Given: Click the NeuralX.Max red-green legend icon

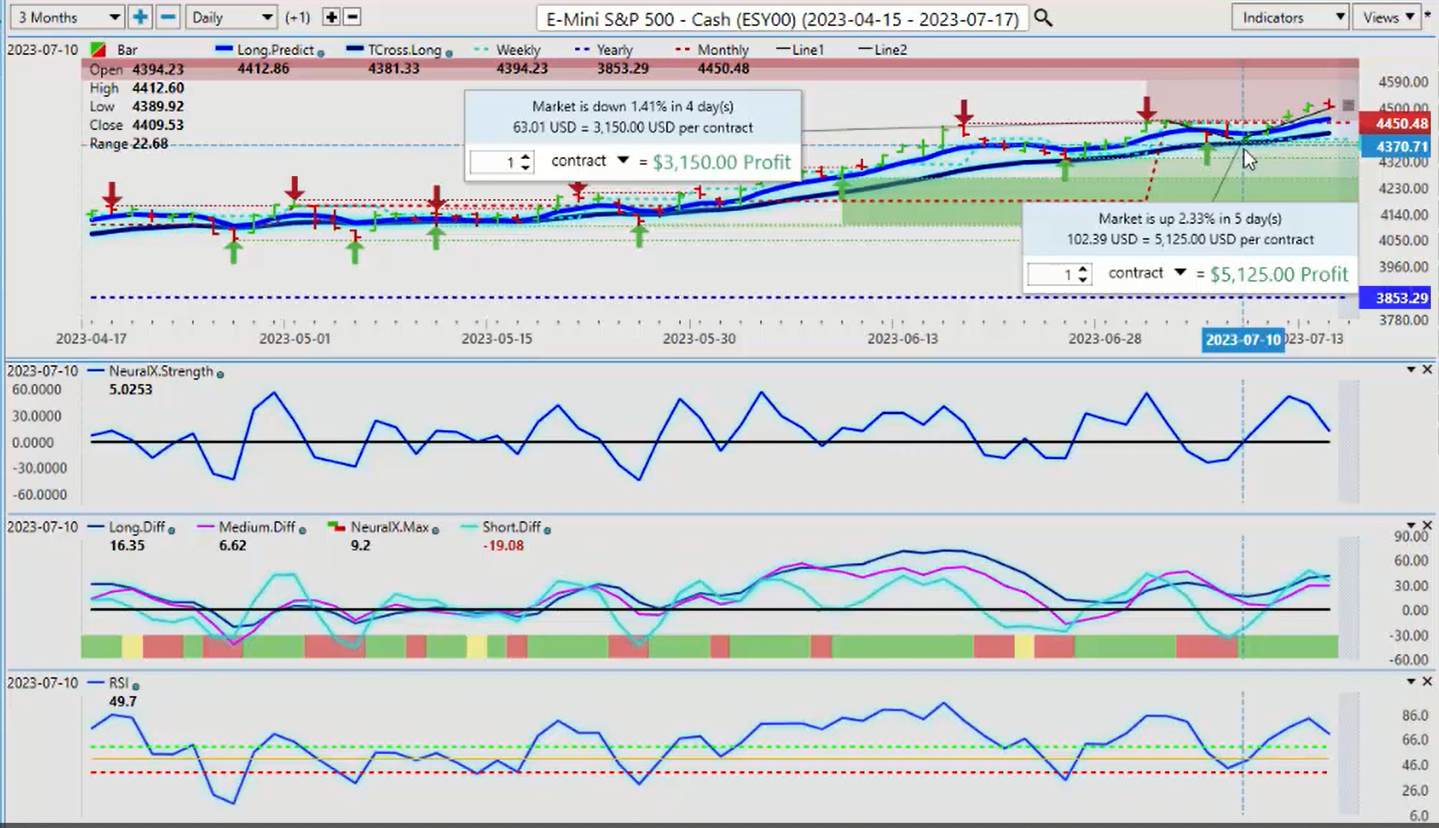Looking at the screenshot, I should tap(336, 527).
